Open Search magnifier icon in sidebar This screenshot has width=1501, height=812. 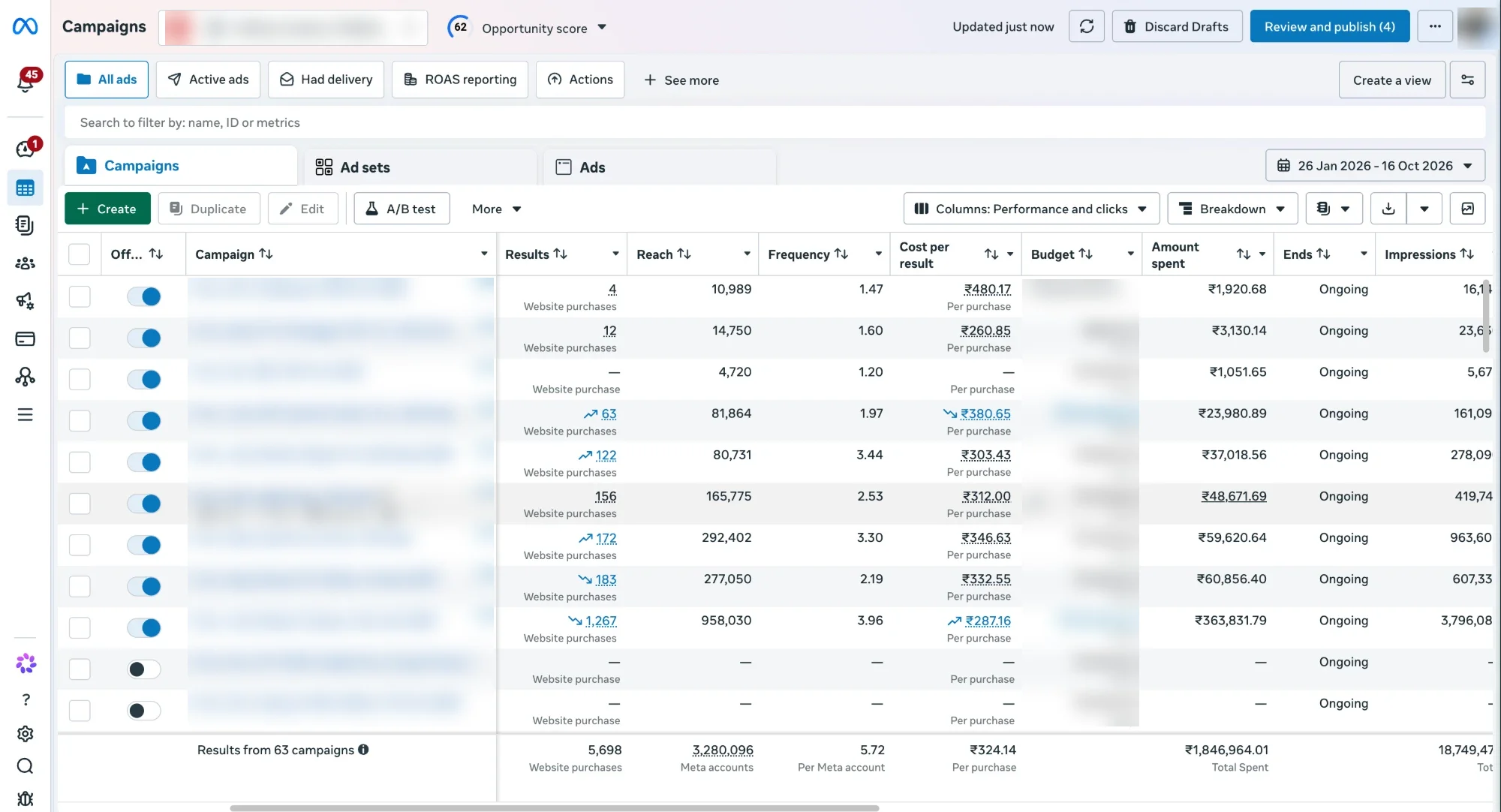coord(25,766)
